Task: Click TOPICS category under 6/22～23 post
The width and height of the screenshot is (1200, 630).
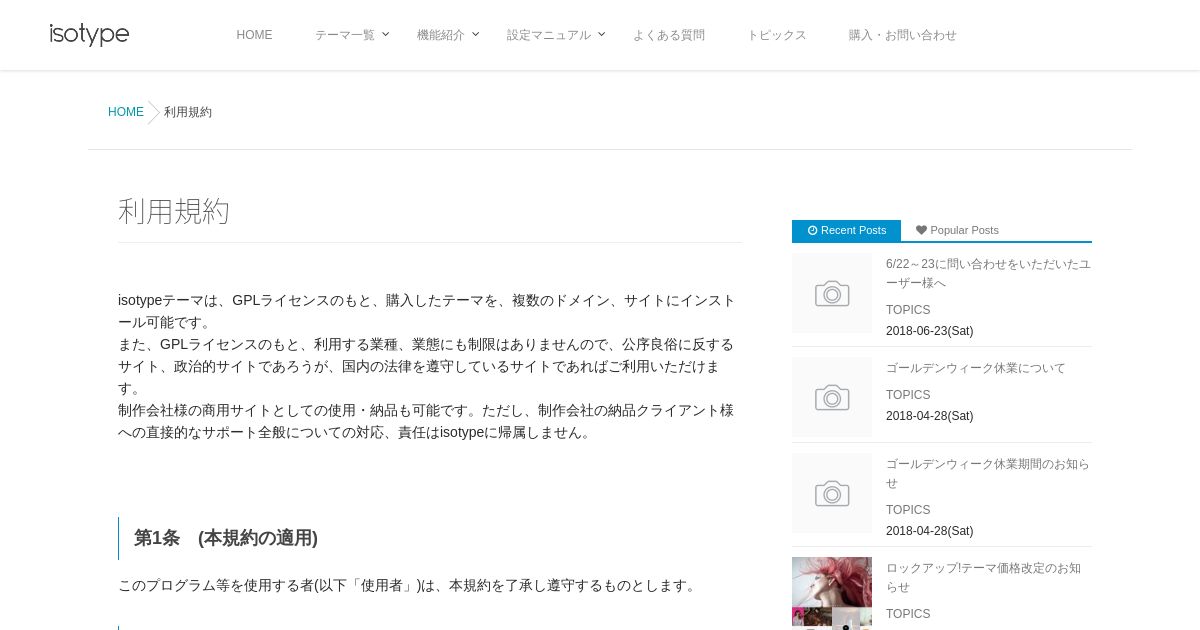Action: pos(908,310)
